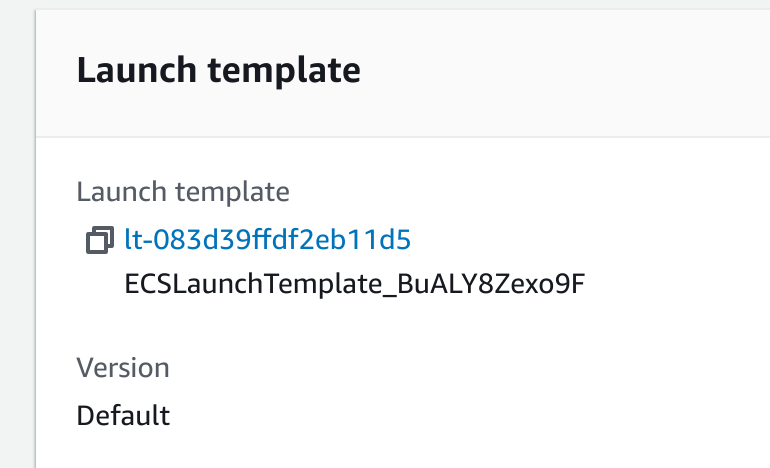Click empty panel space right of the Version field

pyautogui.click(x=500, y=390)
